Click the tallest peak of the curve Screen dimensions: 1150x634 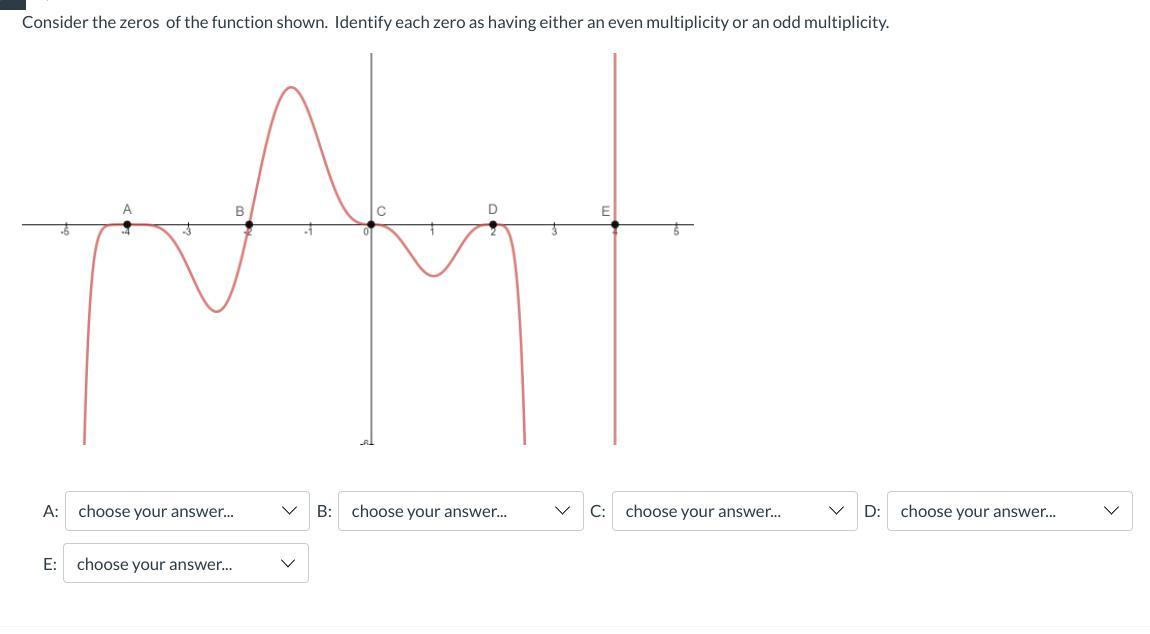[291, 88]
